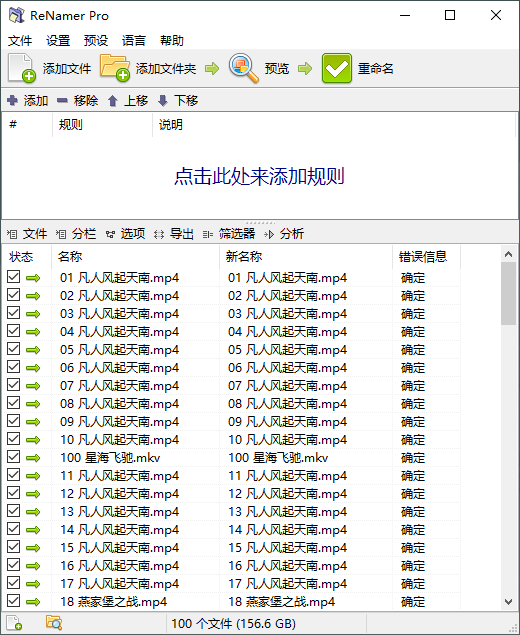This screenshot has height=635, width=520.
Task: Click the 确定 status for 11 凡人风起天南.mp4
Action: click(413, 476)
